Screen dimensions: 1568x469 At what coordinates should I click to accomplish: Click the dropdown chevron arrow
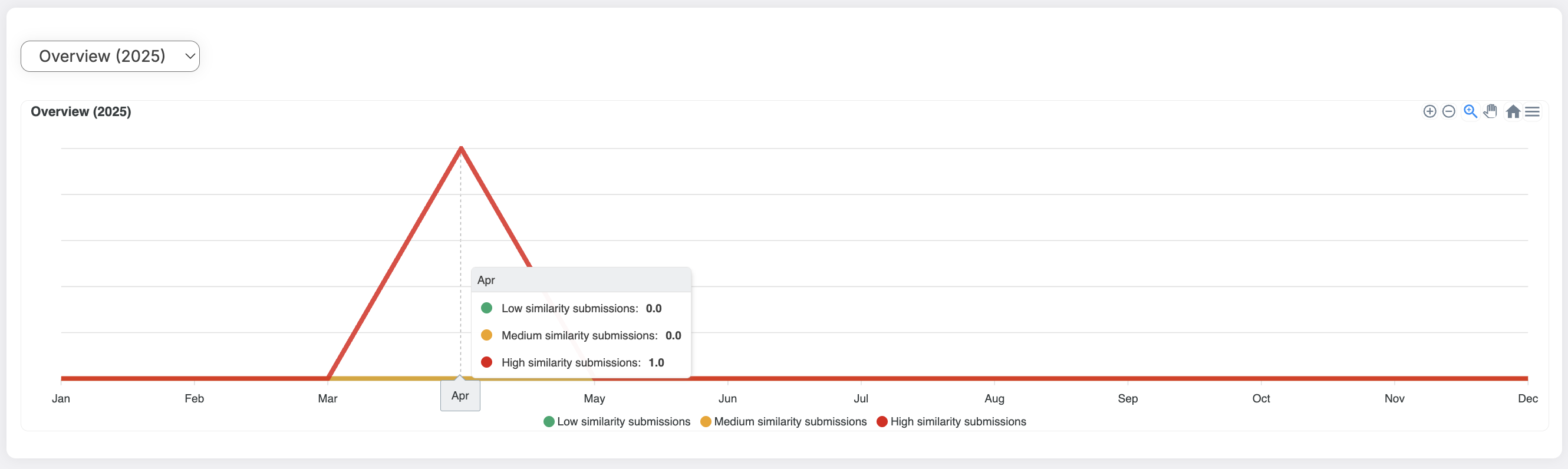[x=190, y=56]
